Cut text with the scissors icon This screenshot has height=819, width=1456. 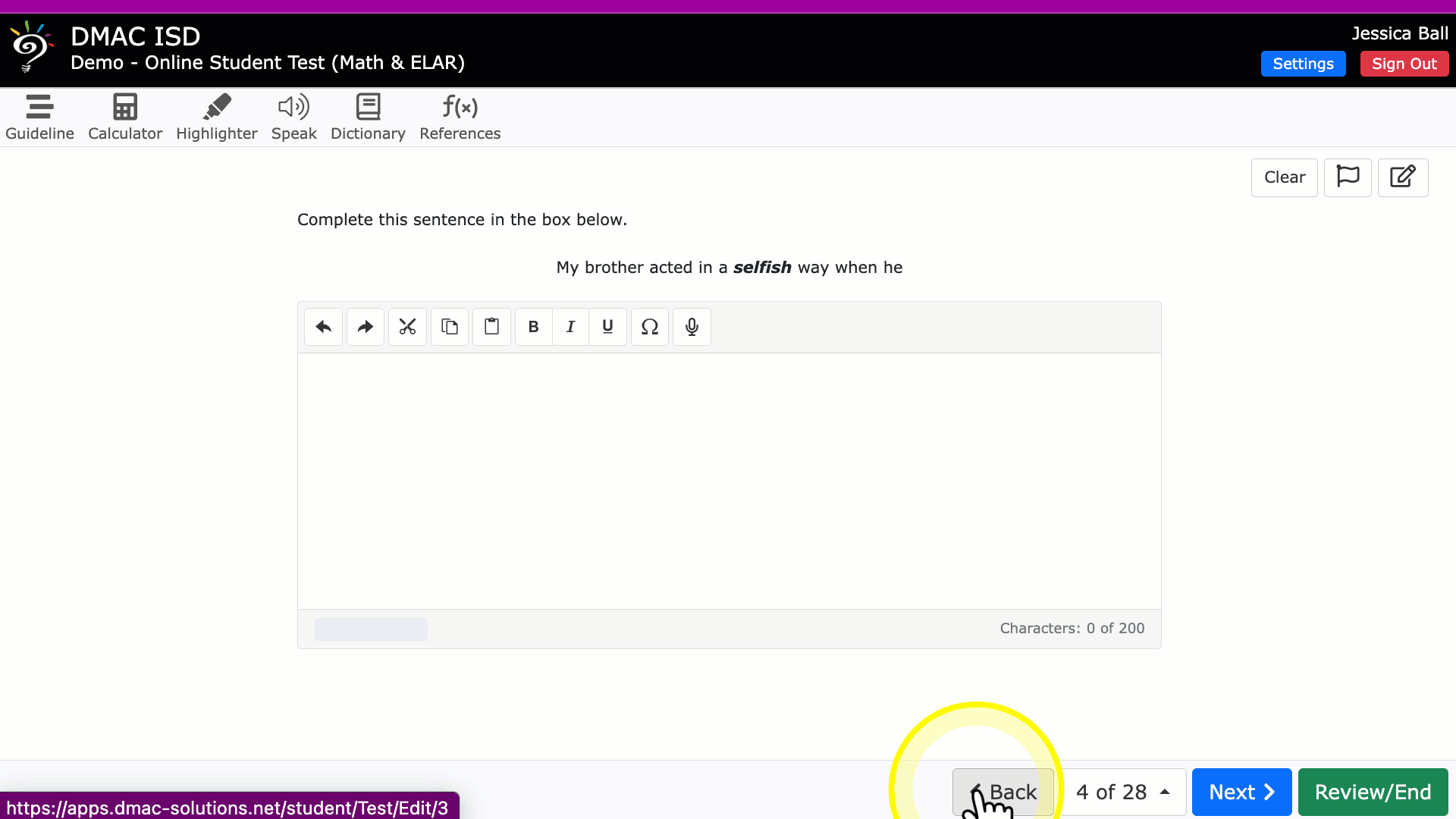pyautogui.click(x=408, y=327)
